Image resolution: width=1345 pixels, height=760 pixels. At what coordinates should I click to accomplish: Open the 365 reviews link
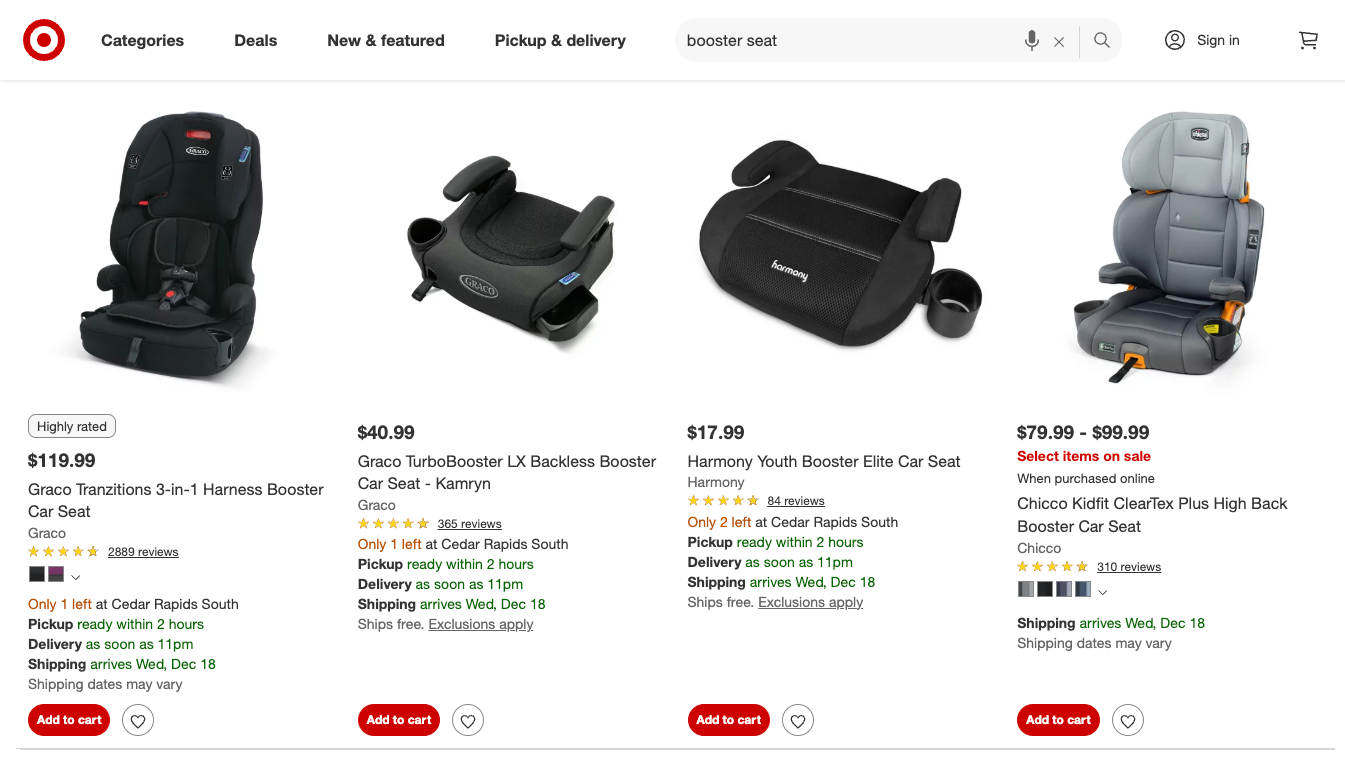469,524
